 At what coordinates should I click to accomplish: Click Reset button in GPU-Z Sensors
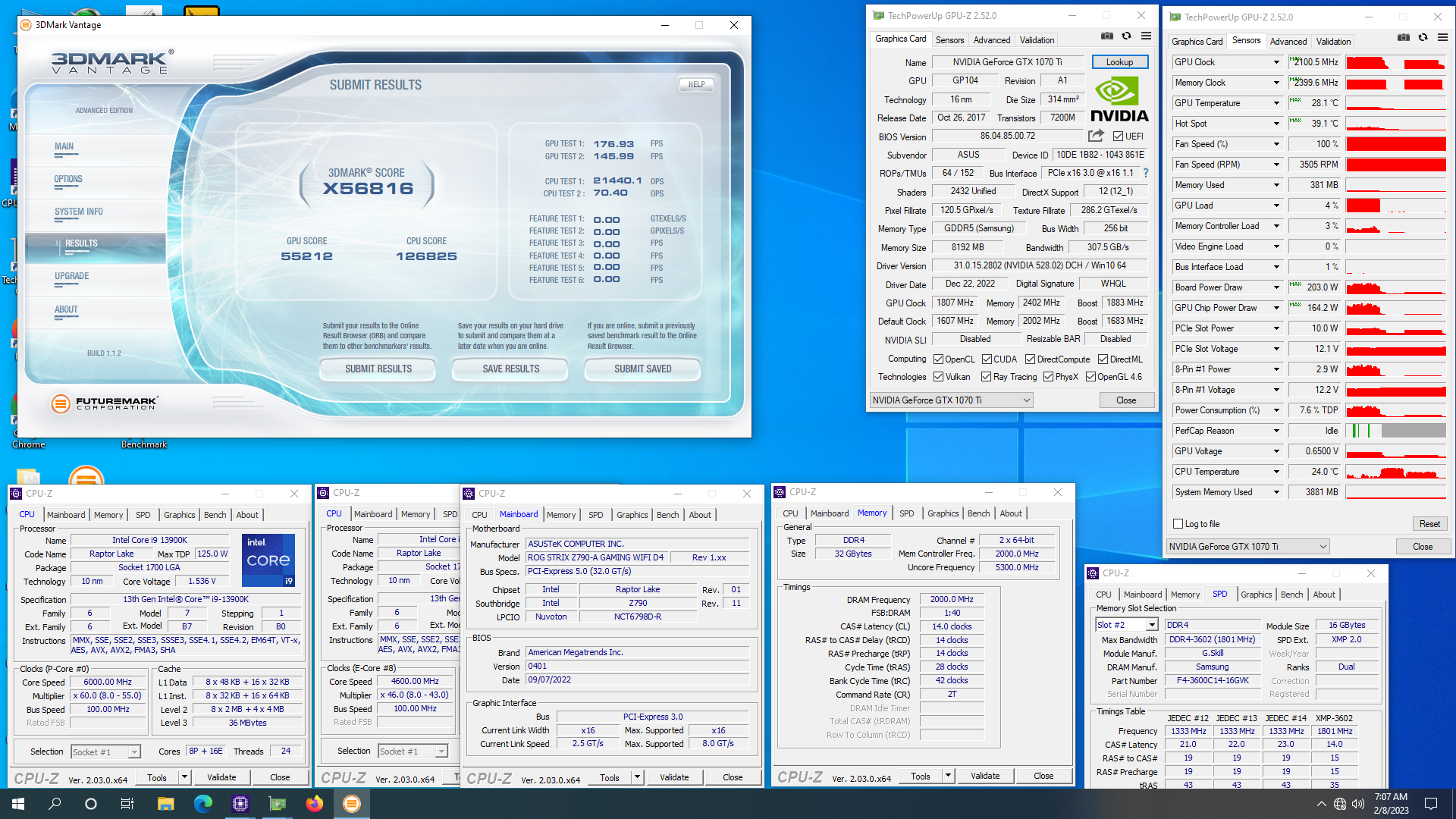pyautogui.click(x=1429, y=524)
